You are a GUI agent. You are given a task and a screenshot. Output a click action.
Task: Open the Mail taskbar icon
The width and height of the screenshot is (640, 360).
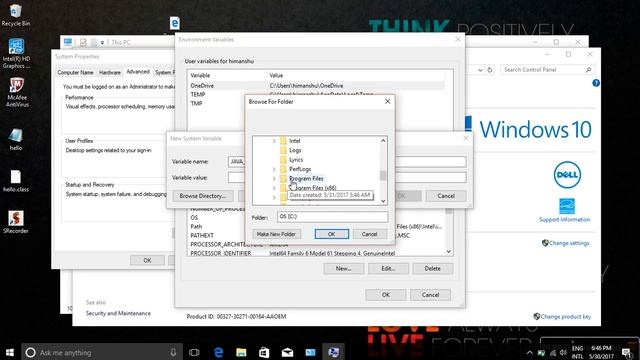pyautogui.click(x=287, y=352)
